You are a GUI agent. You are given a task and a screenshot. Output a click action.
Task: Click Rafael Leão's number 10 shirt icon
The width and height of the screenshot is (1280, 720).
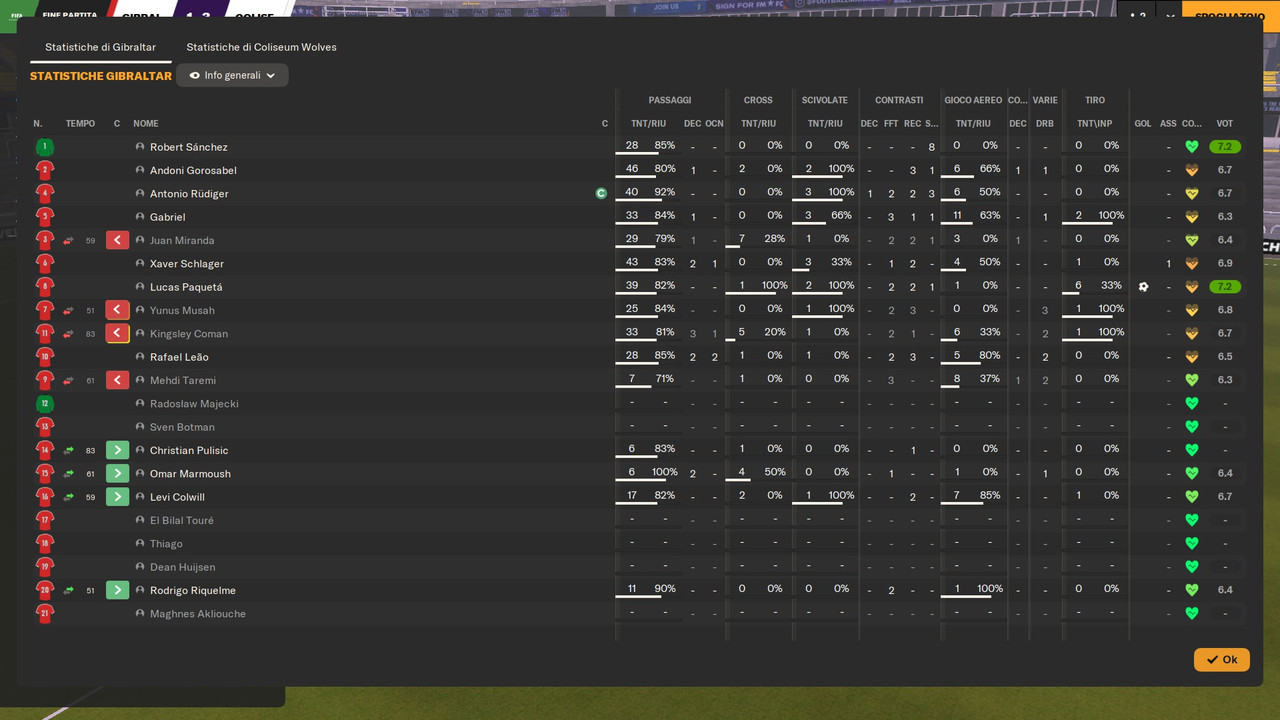coord(44,357)
